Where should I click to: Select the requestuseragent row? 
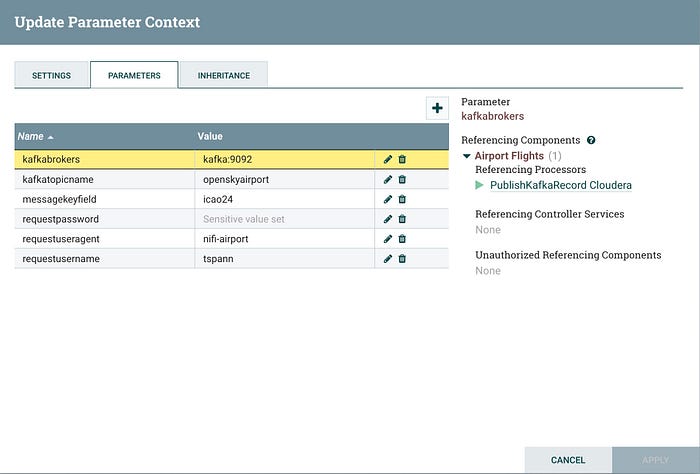click(231, 239)
